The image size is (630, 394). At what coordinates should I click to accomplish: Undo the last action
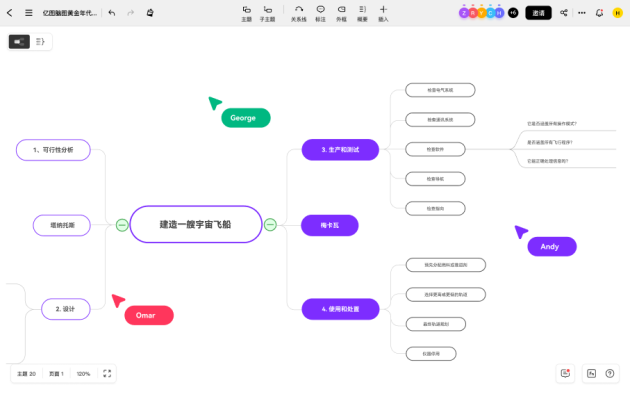point(112,13)
